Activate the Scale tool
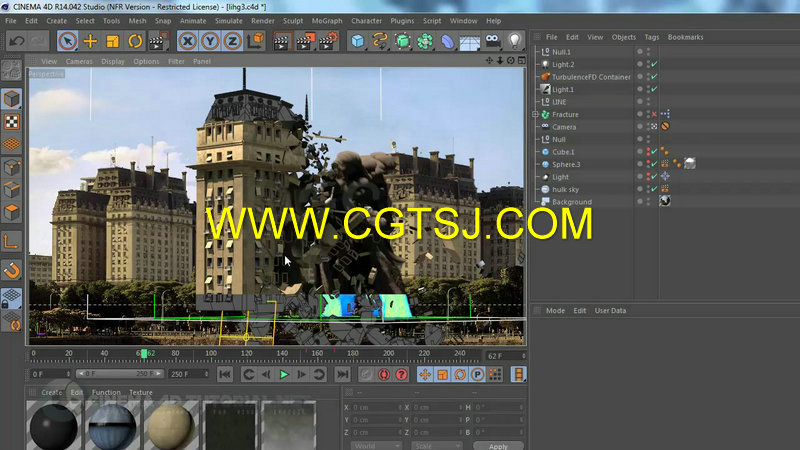 tap(112, 41)
